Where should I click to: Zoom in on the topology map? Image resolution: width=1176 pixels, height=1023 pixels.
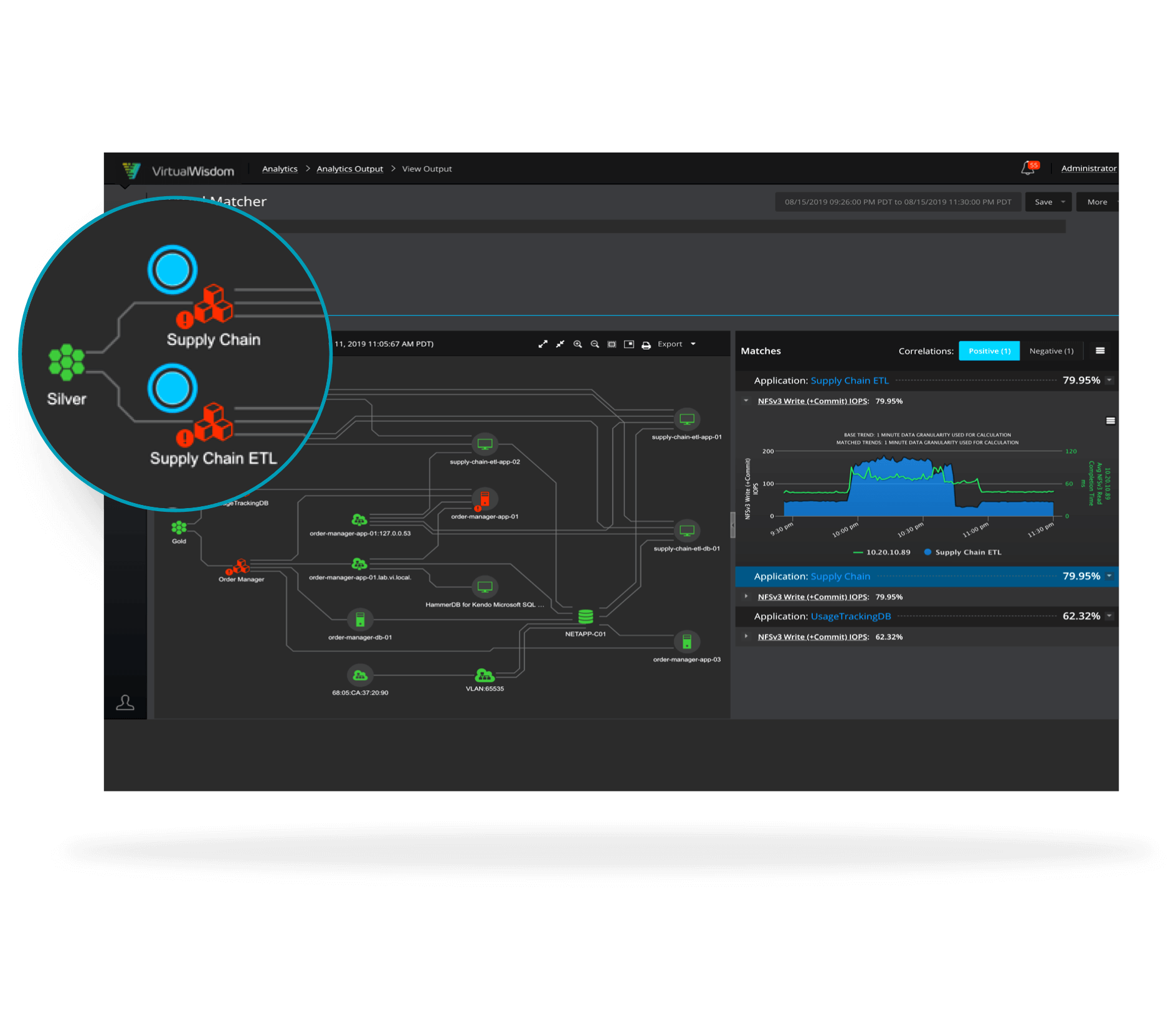tap(577, 344)
